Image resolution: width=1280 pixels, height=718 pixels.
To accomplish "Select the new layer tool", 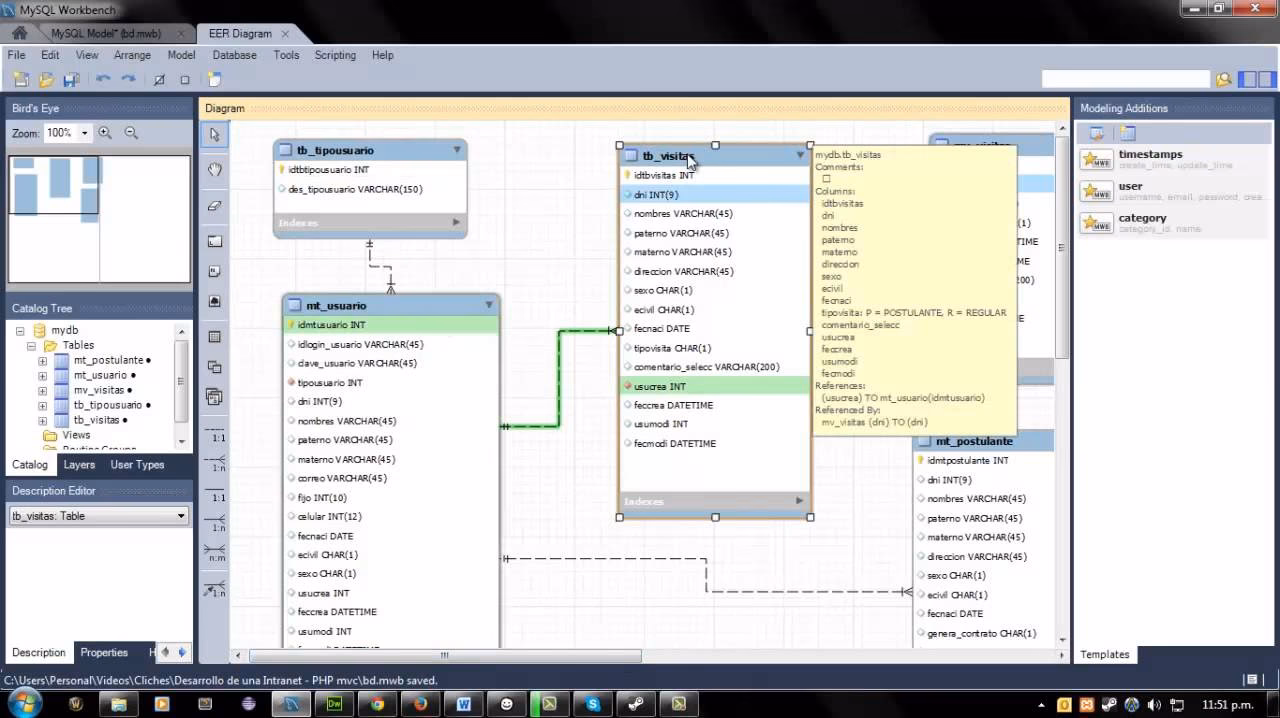I will [x=214, y=241].
